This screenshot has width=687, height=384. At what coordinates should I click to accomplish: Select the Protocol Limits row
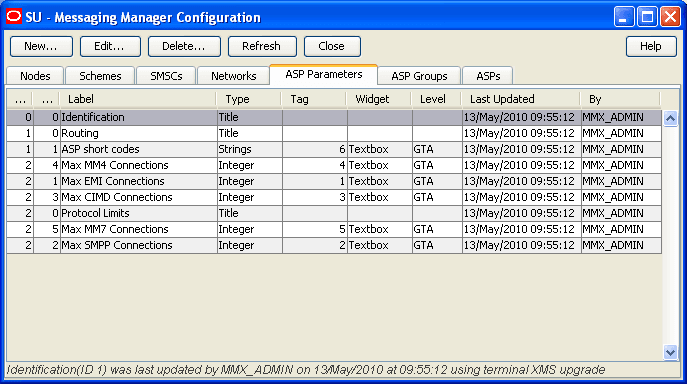[334, 213]
